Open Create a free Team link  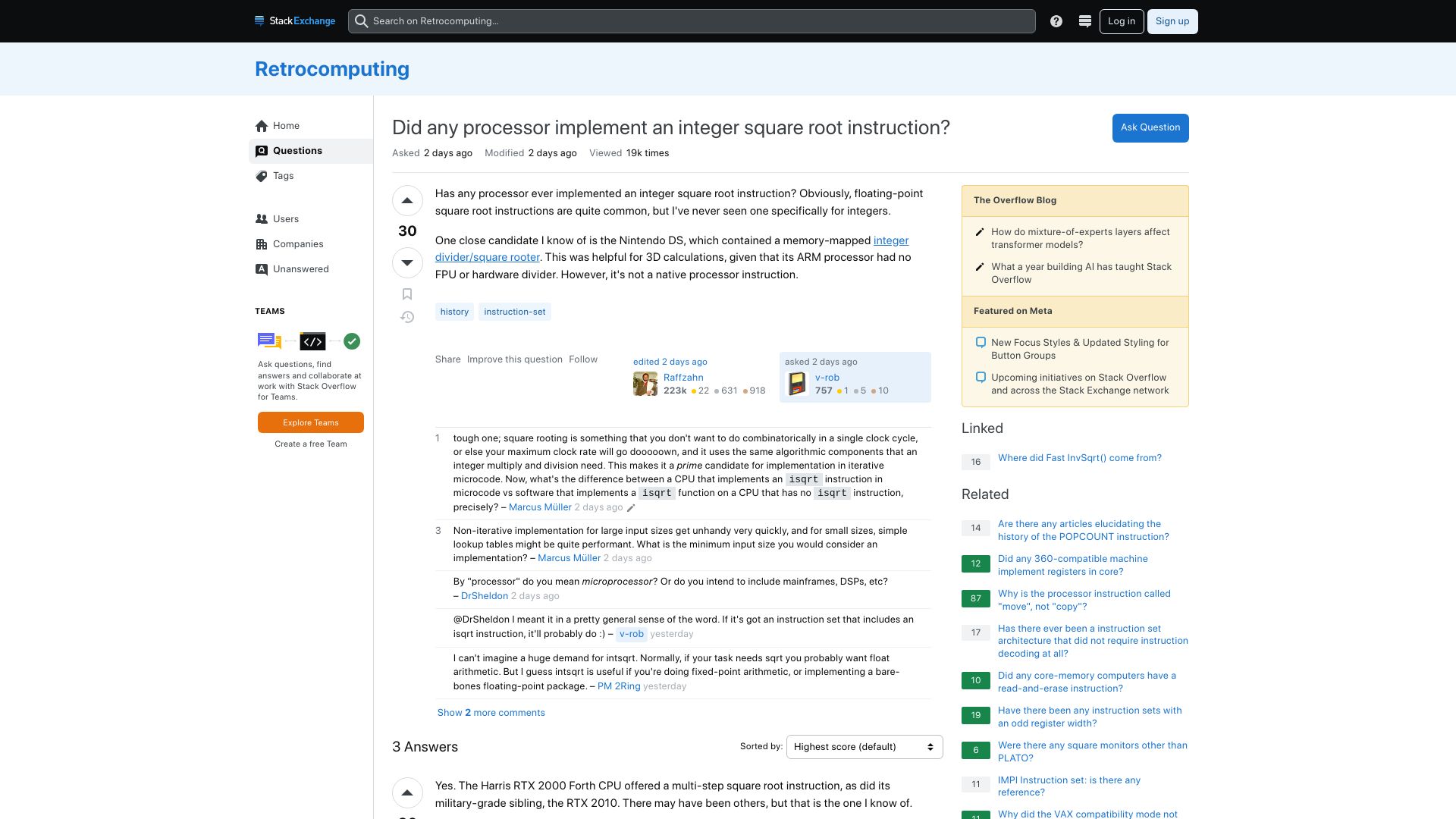311,444
